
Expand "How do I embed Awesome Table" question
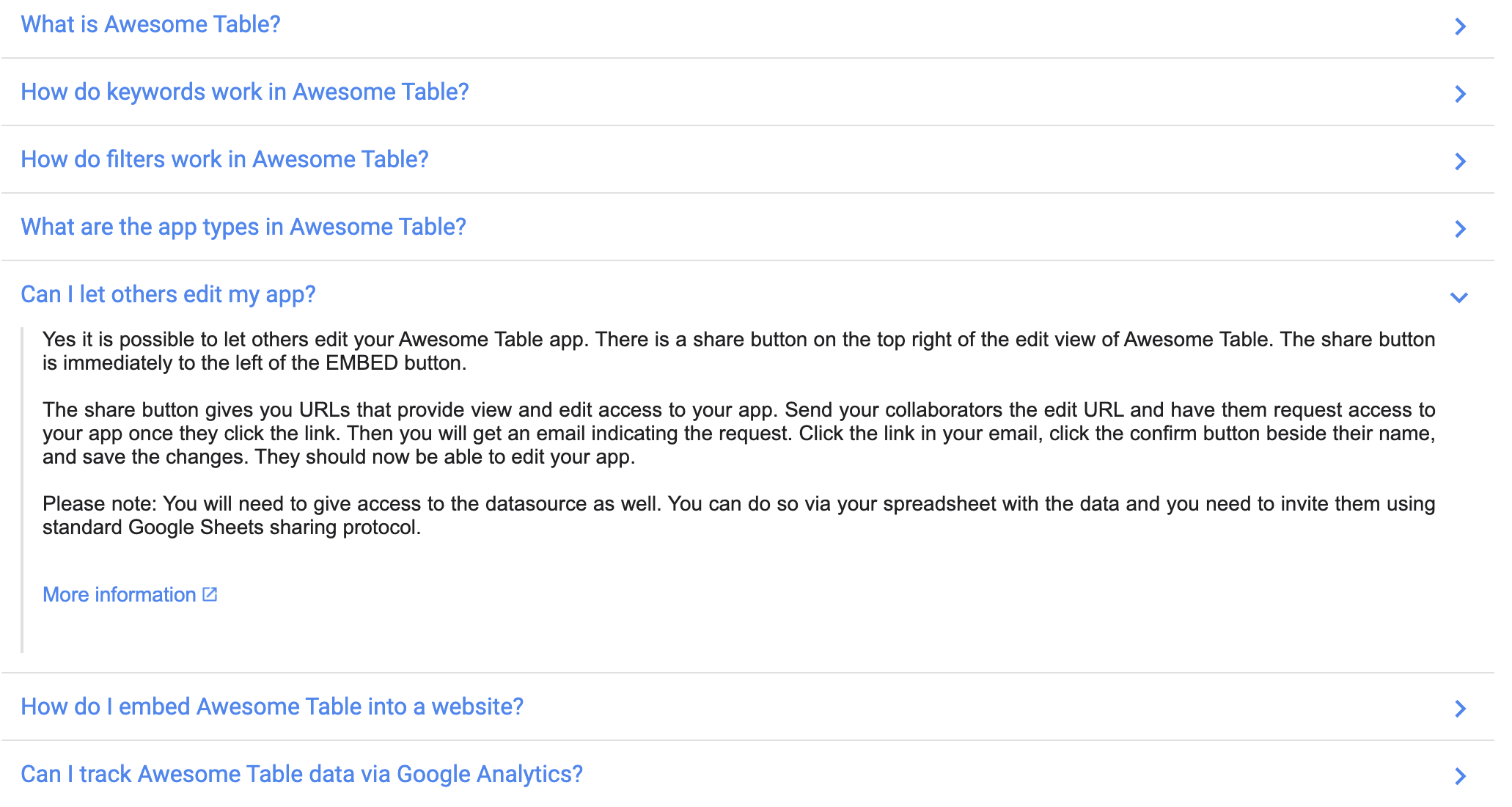[272, 707]
